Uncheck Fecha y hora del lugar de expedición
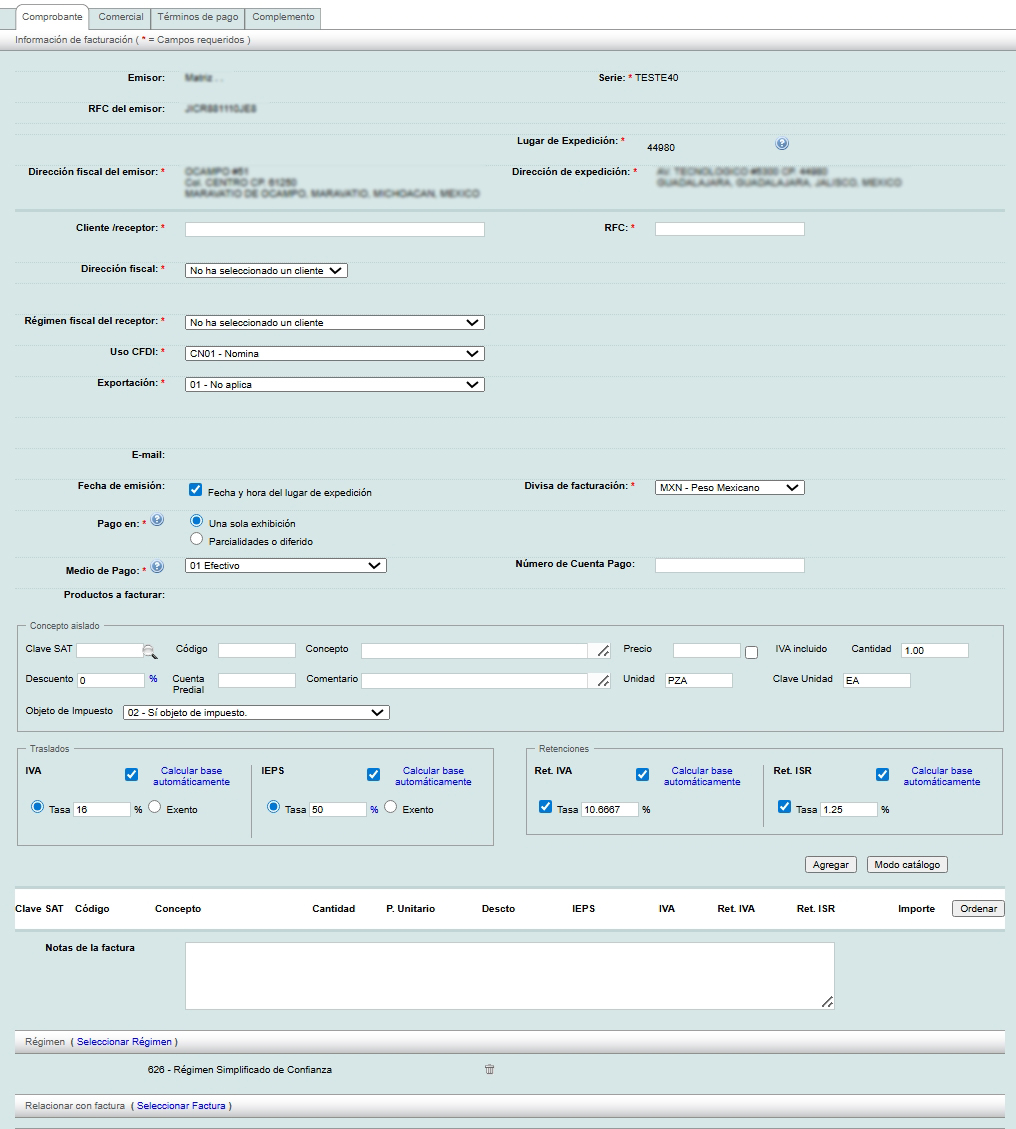Viewport: 1016px width, 1129px height. coord(196,489)
